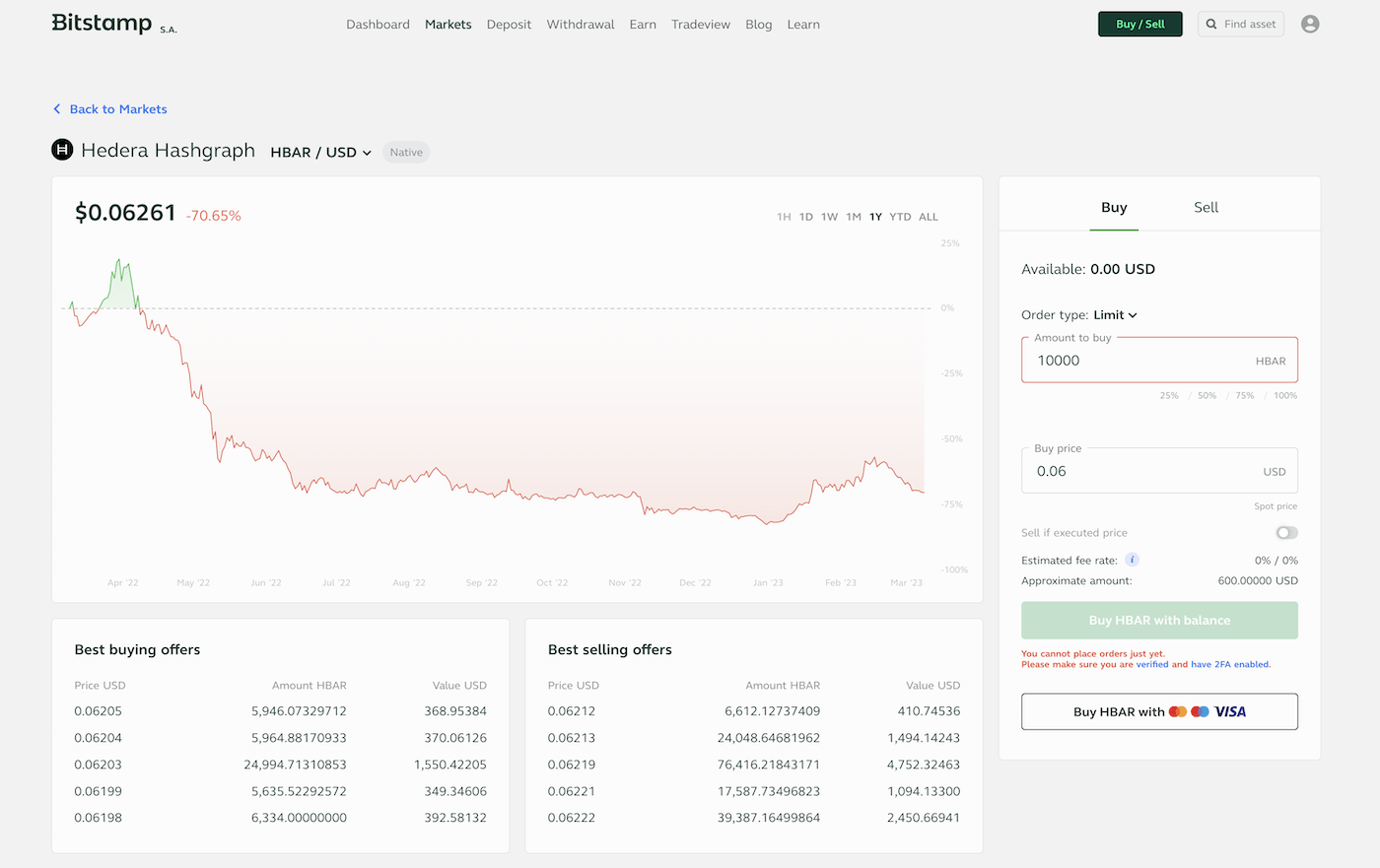Screen dimensions: 1380x868
Task: Click the back arrow chevron icon
Action: [57, 109]
